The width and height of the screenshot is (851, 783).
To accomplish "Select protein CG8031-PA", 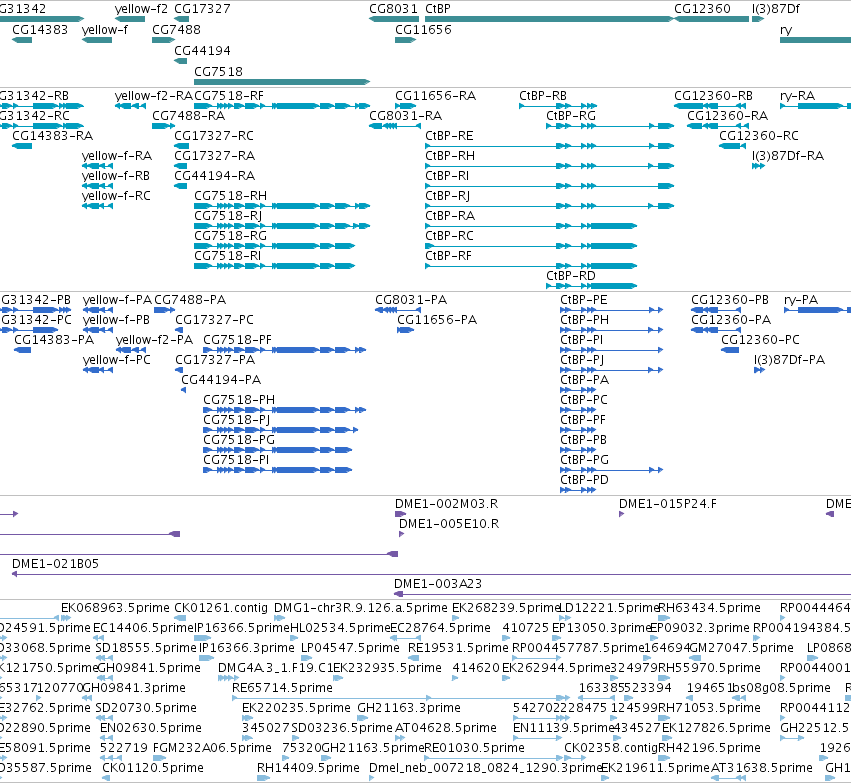I will (x=411, y=300).
